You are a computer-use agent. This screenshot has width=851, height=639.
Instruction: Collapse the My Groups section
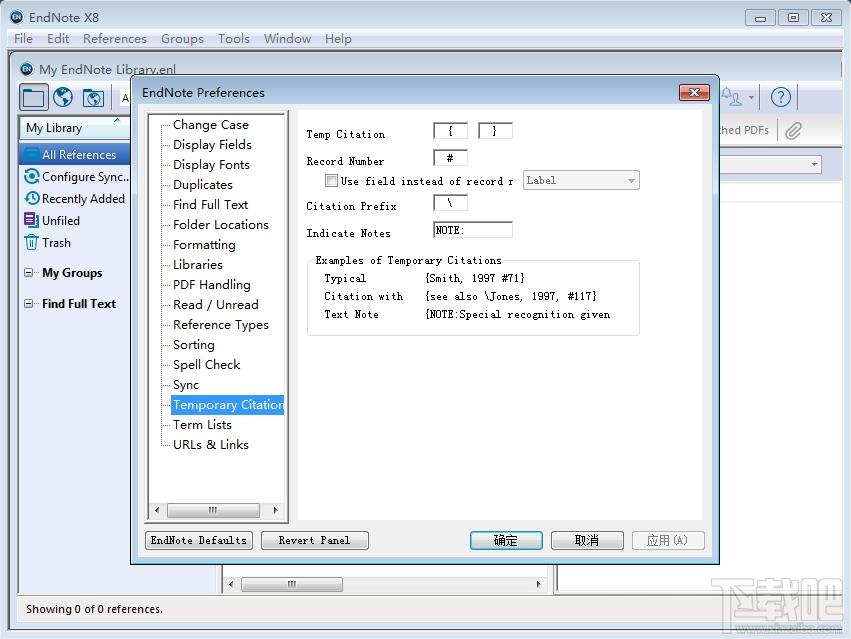[x=29, y=273]
